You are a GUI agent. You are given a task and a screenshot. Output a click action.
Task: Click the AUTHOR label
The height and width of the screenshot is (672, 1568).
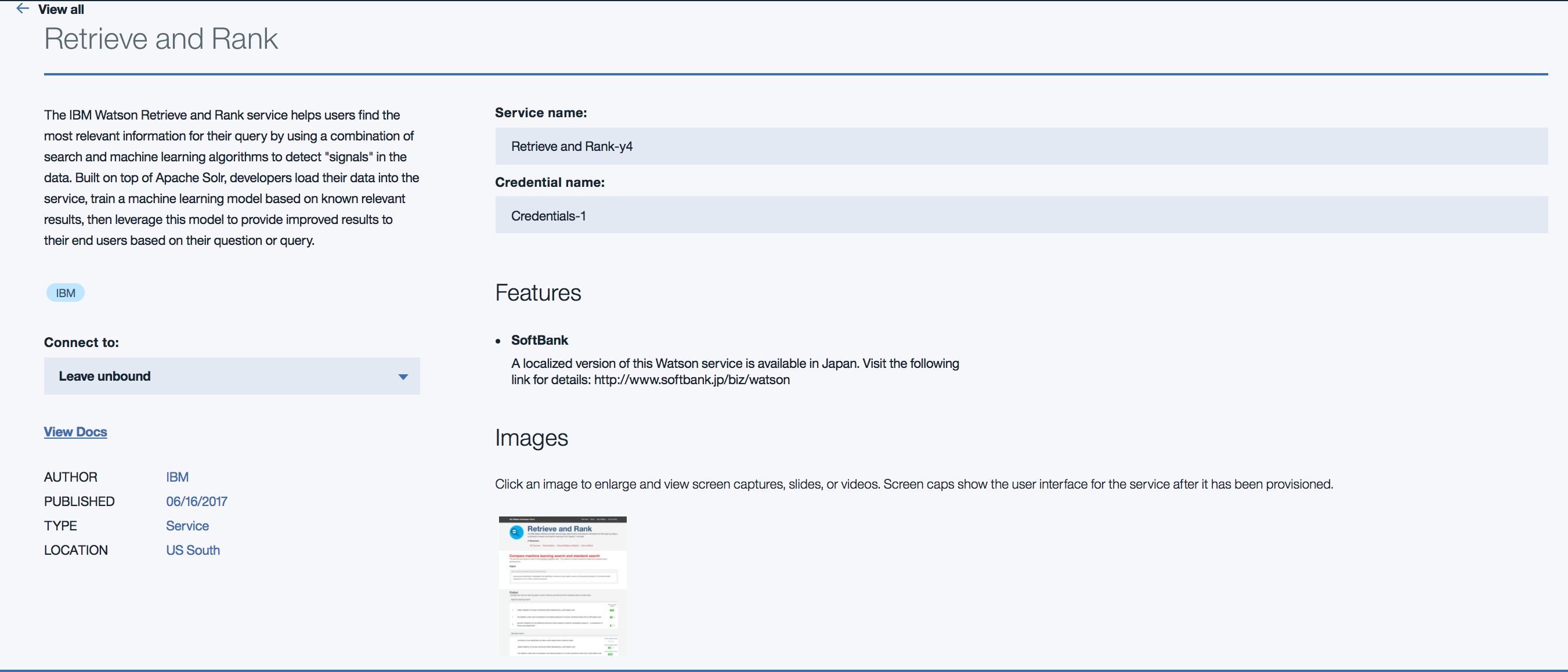[x=71, y=476]
